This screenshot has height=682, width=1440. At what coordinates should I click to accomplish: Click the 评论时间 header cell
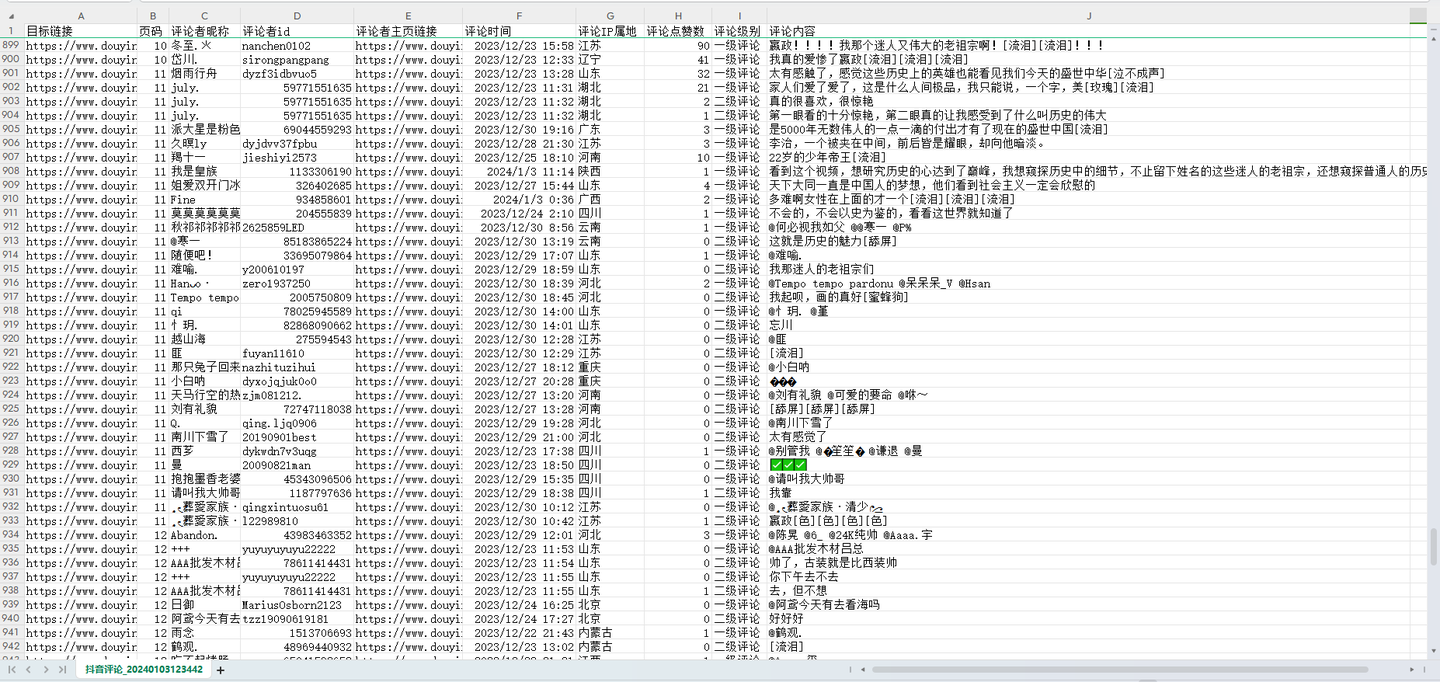pyautogui.click(x=519, y=31)
